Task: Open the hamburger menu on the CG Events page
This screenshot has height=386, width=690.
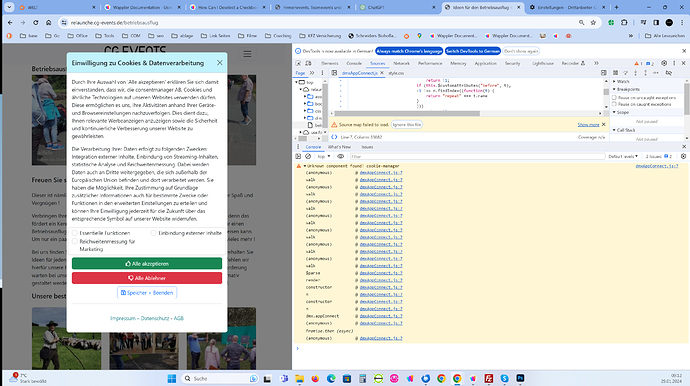Action: point(247,54)
